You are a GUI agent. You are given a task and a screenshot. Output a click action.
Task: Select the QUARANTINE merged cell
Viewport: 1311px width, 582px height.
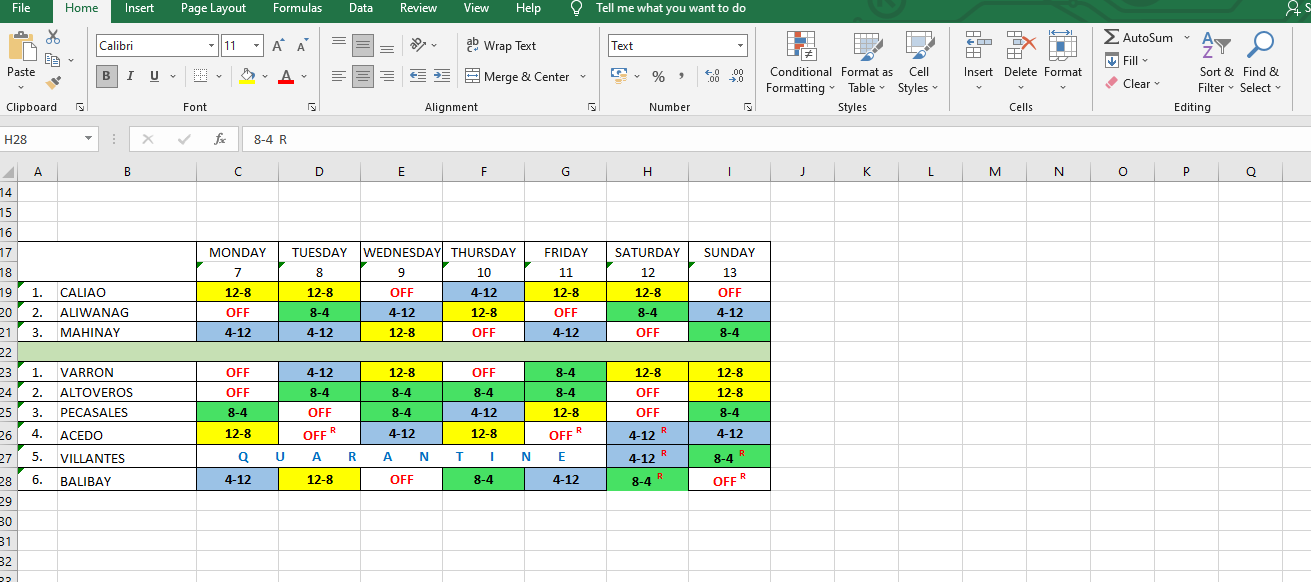coord(401,456)
